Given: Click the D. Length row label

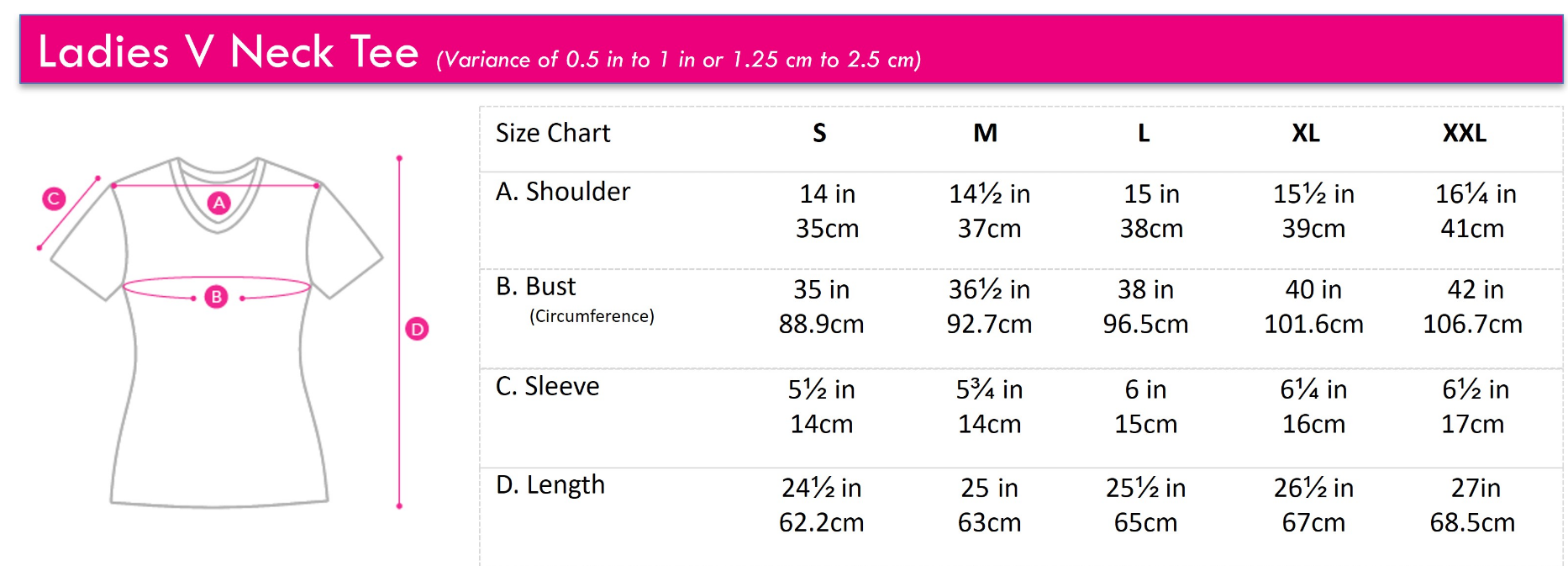Looking at the screenshot, I should [x=550, y=485].
